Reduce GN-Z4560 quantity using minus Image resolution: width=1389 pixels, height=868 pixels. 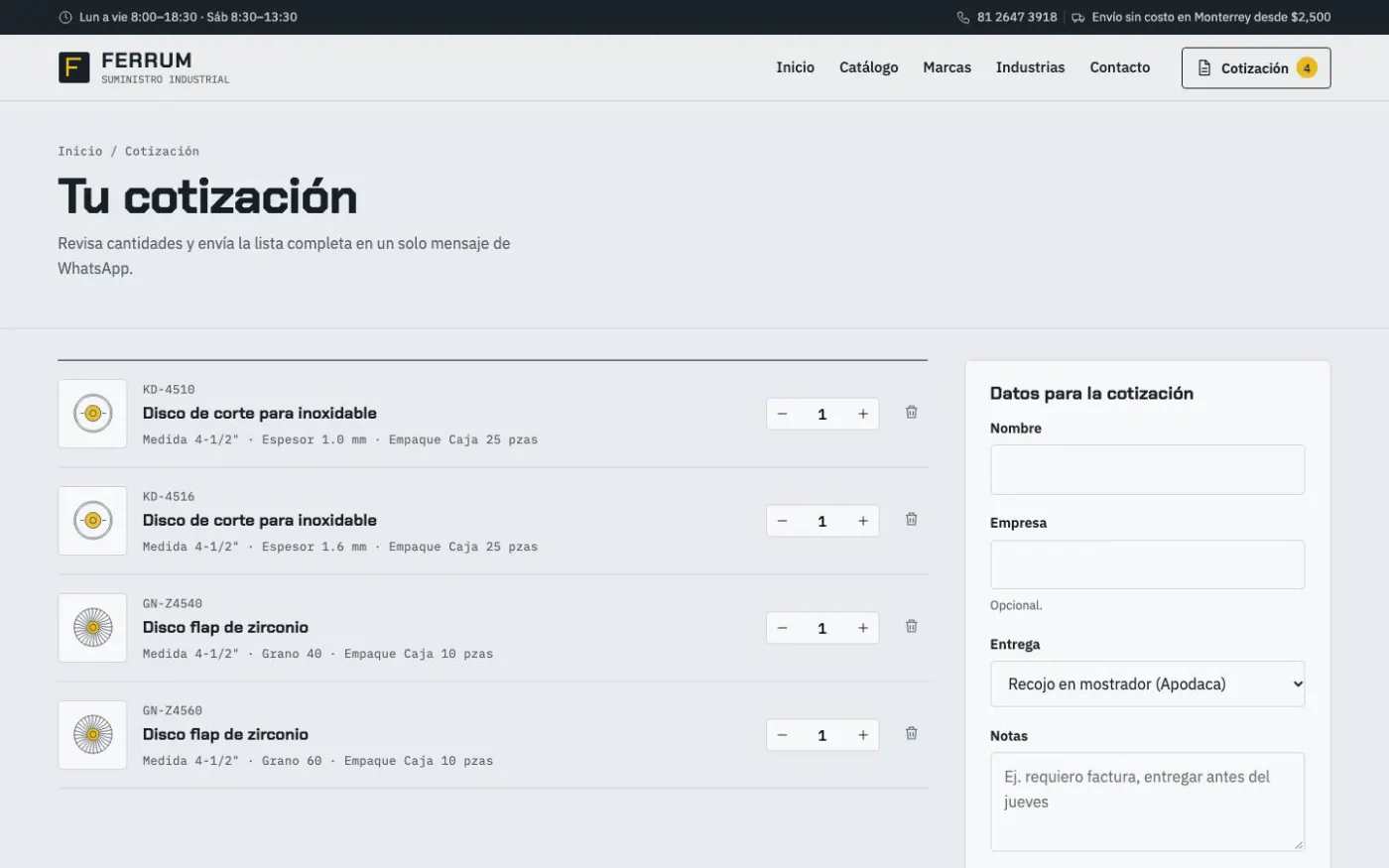[x=783, y=735]
